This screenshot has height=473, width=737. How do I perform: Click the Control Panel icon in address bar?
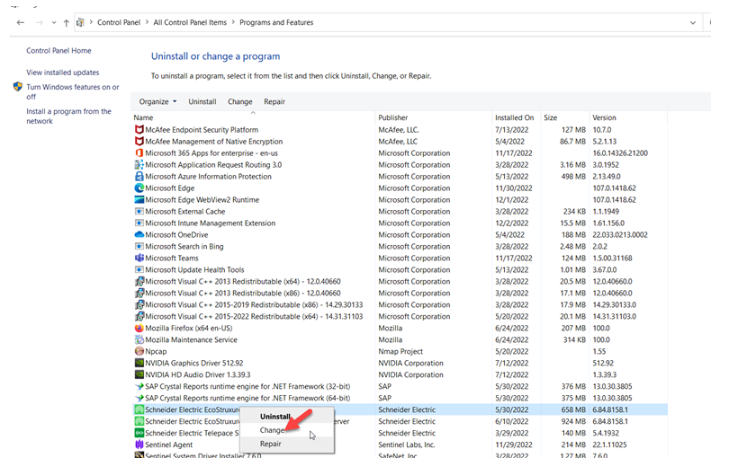pos(80,22)
